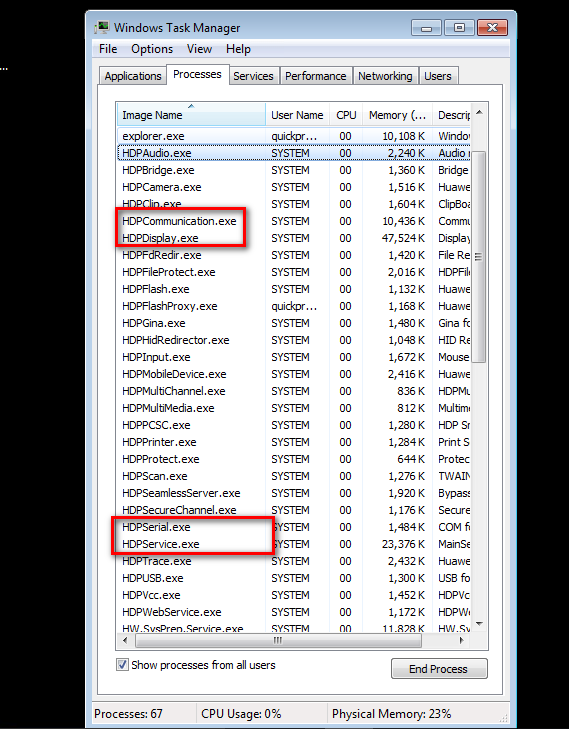Minimize the Task Manager window
Image resolution: width=569 pixels, height=729 pixels.
click(x=427, y=27)
